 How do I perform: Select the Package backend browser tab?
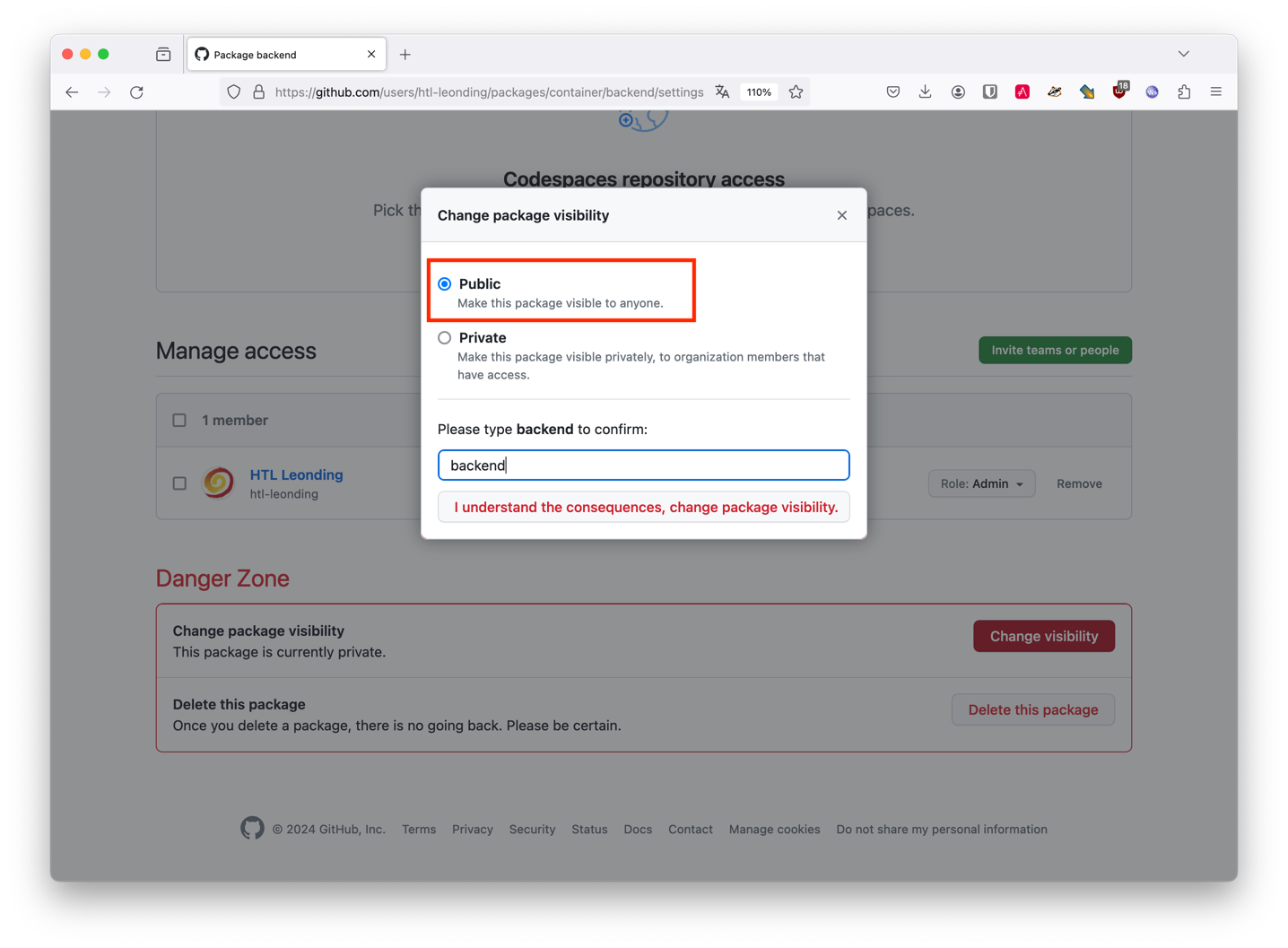286,55
